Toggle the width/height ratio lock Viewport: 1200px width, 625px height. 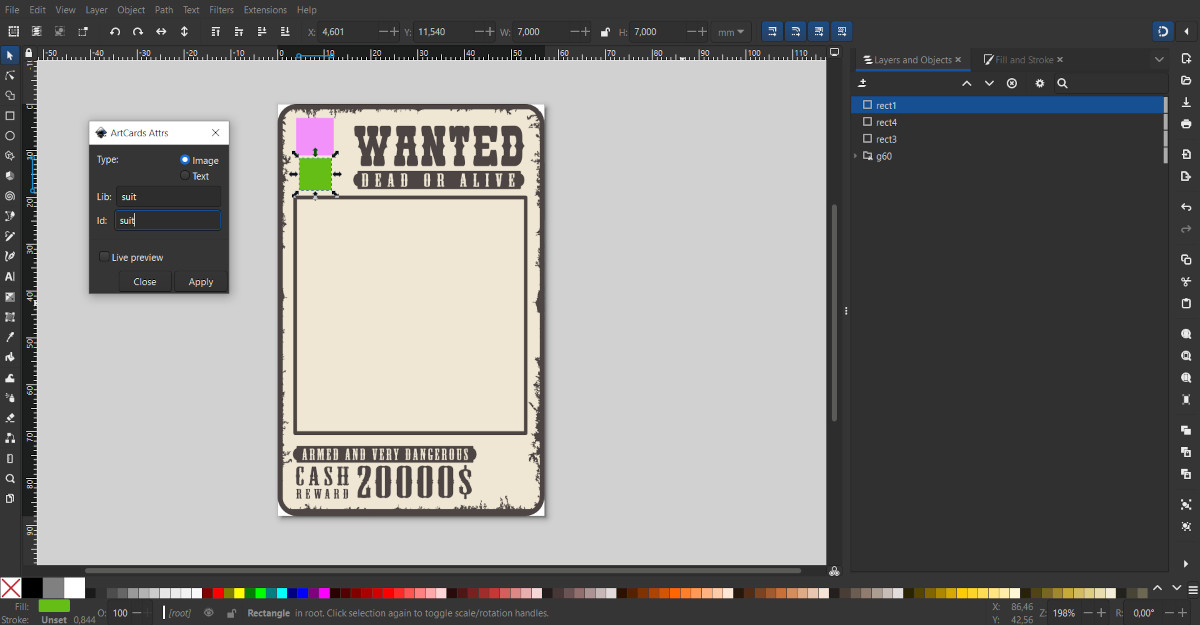click(605, 32)
